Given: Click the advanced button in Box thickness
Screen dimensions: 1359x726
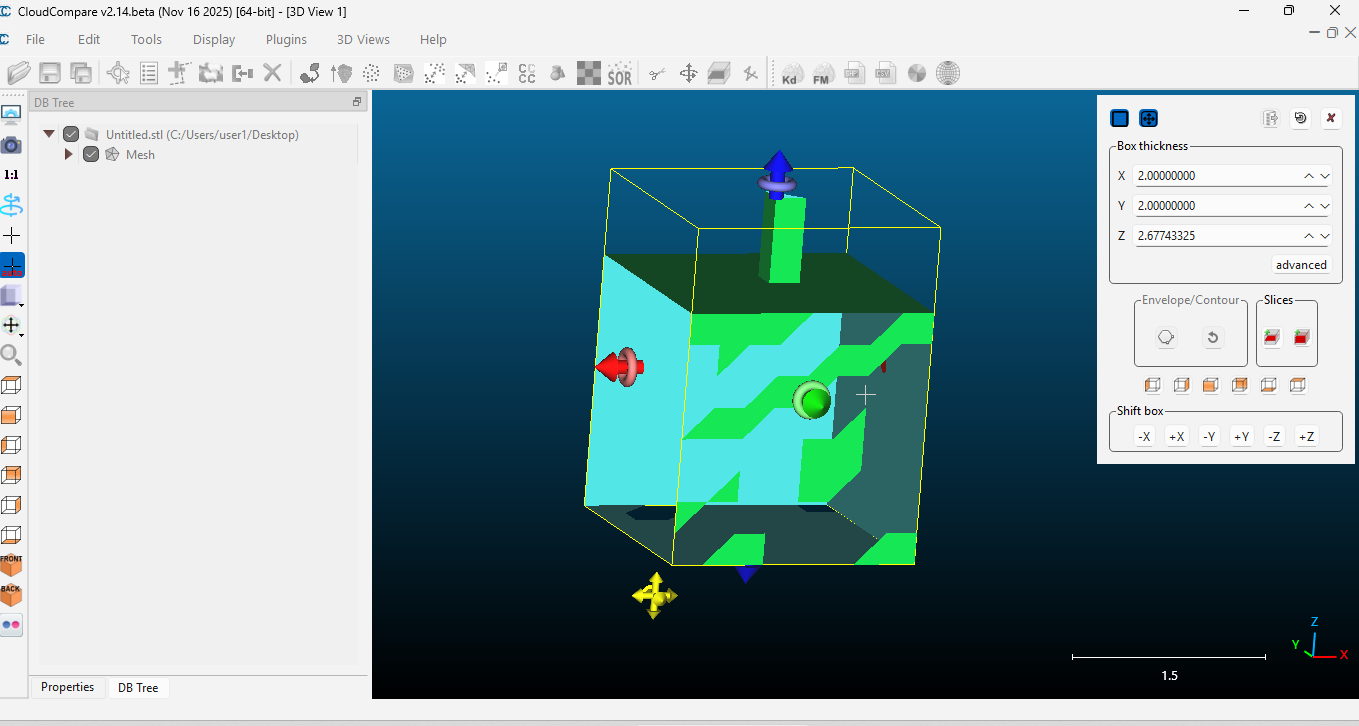Looking at the screenshot, I should 1301,264.
